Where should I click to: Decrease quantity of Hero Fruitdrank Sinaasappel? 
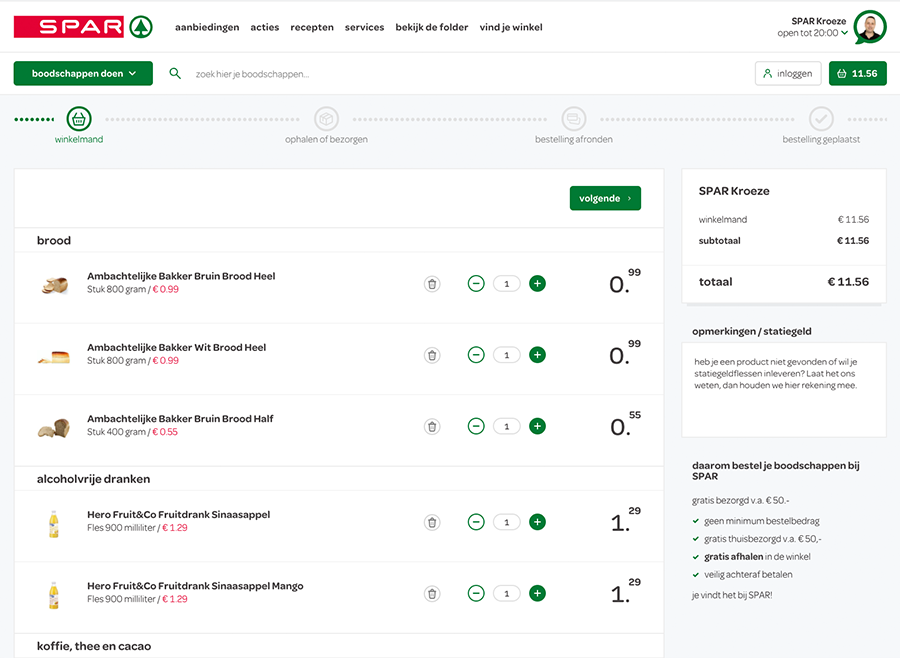click(476, 522)
